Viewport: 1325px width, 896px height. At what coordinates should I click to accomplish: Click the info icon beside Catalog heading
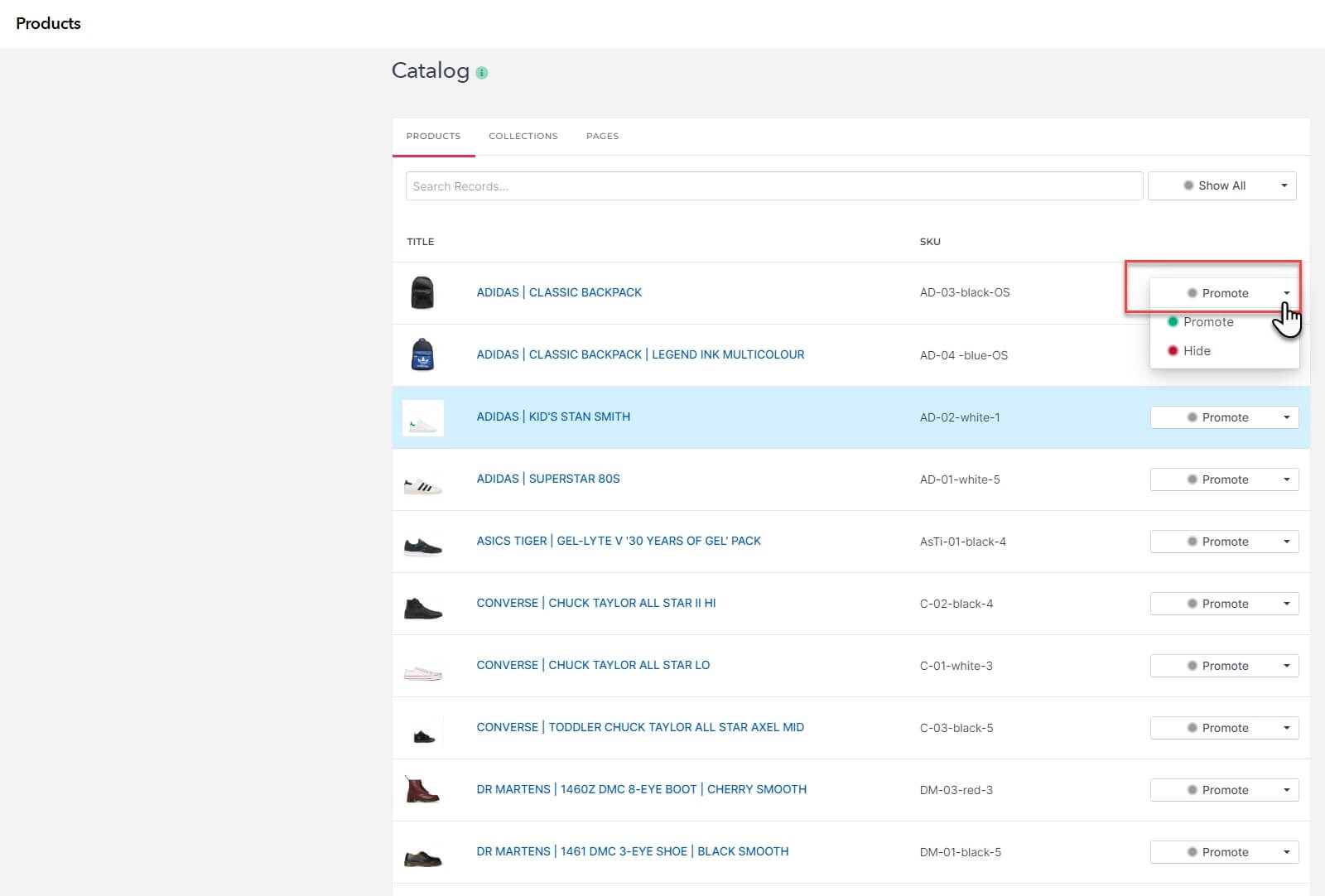tap(480, 72)
